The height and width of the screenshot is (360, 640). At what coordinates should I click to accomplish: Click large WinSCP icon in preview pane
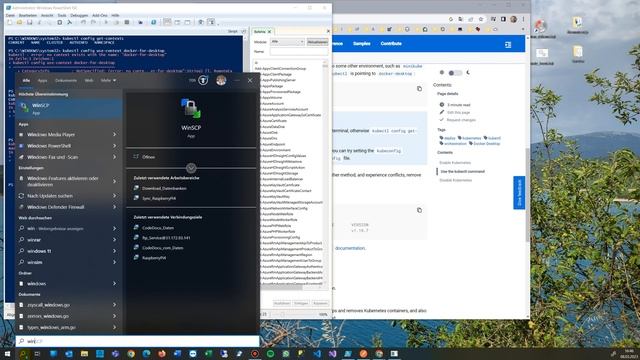[191, 109]
